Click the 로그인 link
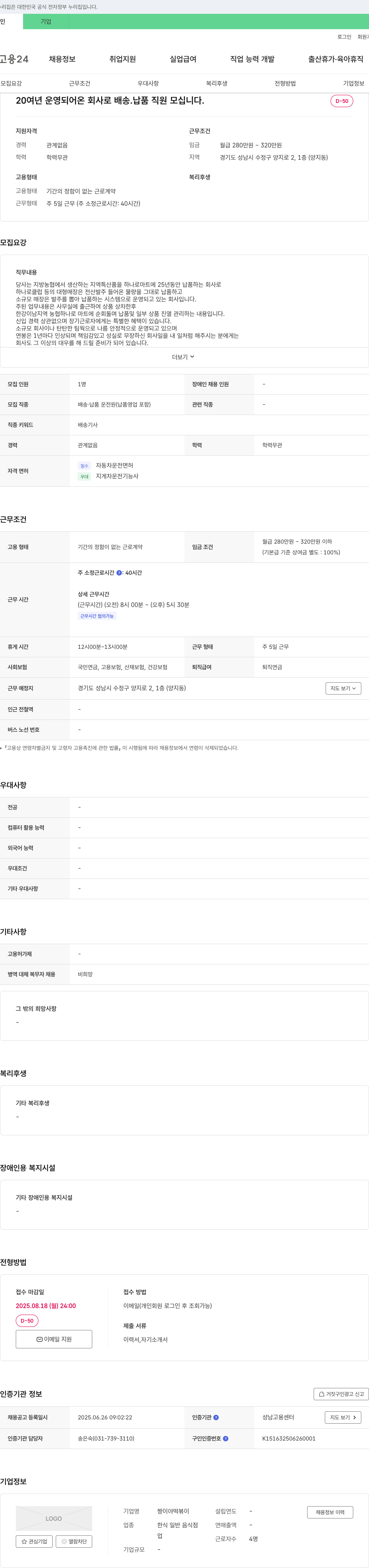The width and height of the screenshot is (369, 1568). (344, 37)
